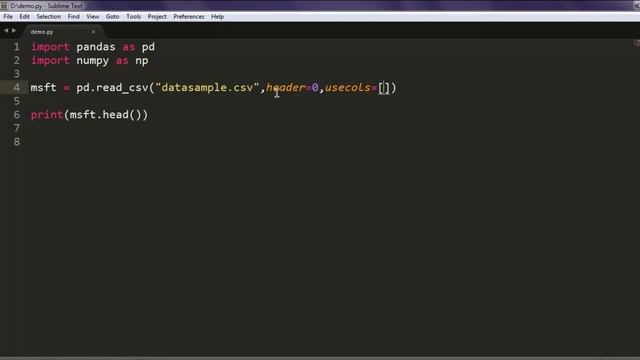
Task: Click line number 8 in gutter
Action: click(17, 142)
